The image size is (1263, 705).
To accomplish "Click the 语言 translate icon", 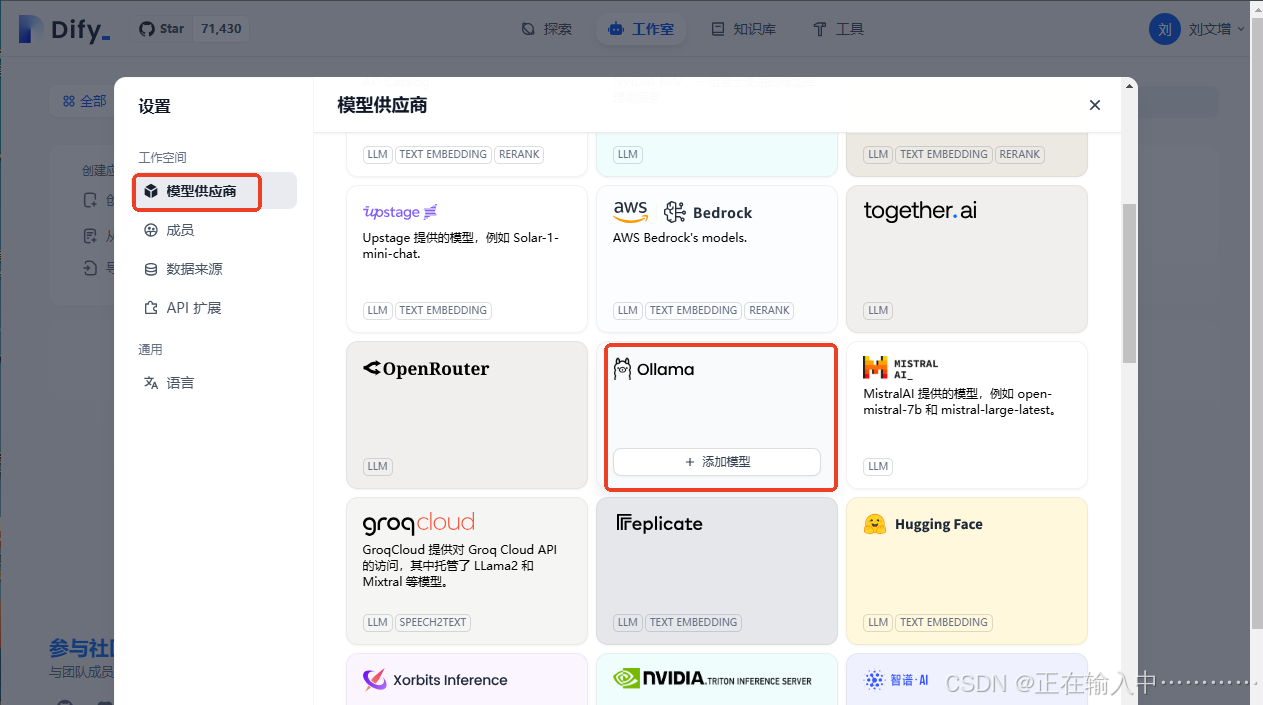I will (151, 383).
